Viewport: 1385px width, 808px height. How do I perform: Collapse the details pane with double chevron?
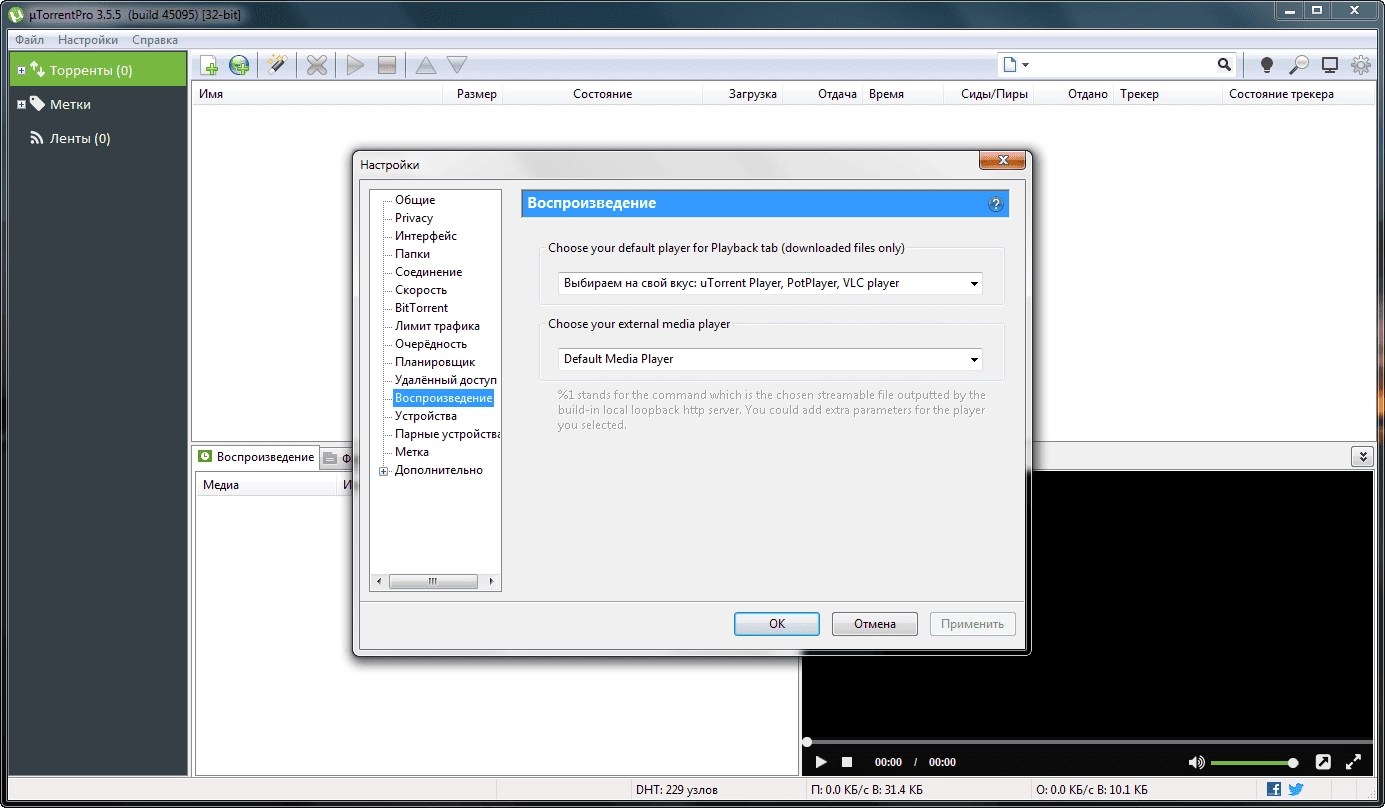pyautogui.click(x=1361, y=456)
